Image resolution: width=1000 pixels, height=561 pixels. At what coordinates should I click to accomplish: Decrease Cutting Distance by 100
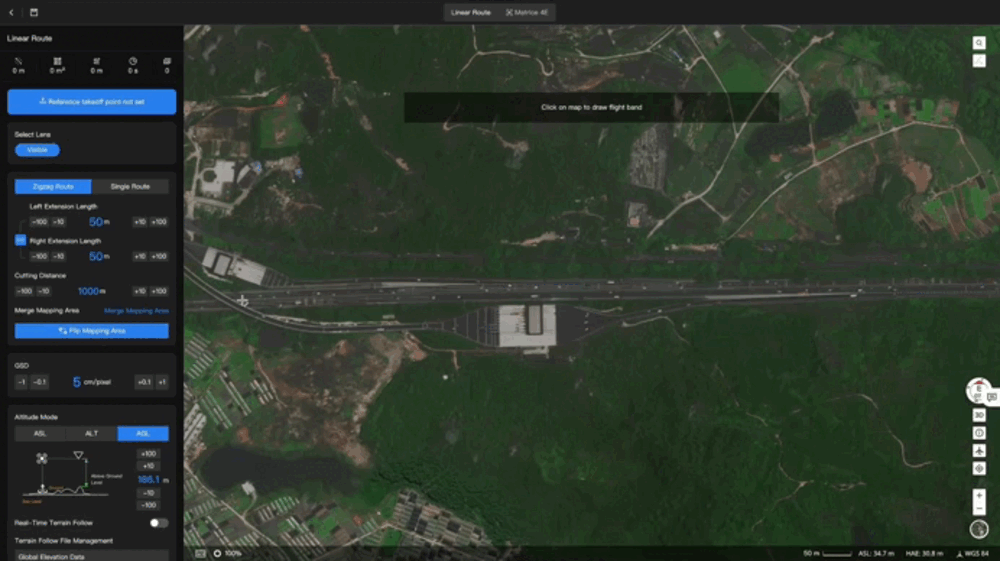click(24, 291)
